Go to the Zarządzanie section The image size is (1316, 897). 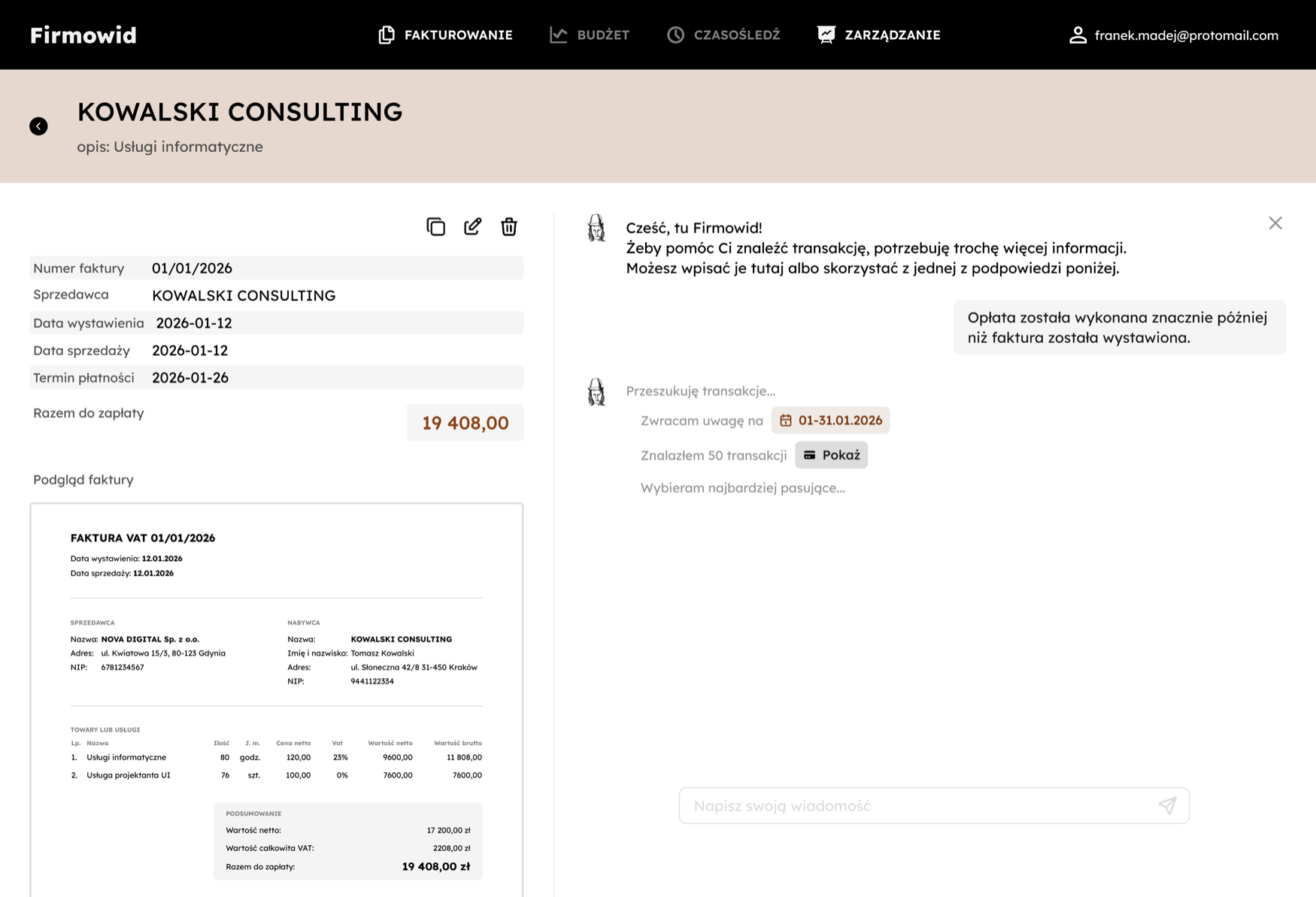pos(878,35)
